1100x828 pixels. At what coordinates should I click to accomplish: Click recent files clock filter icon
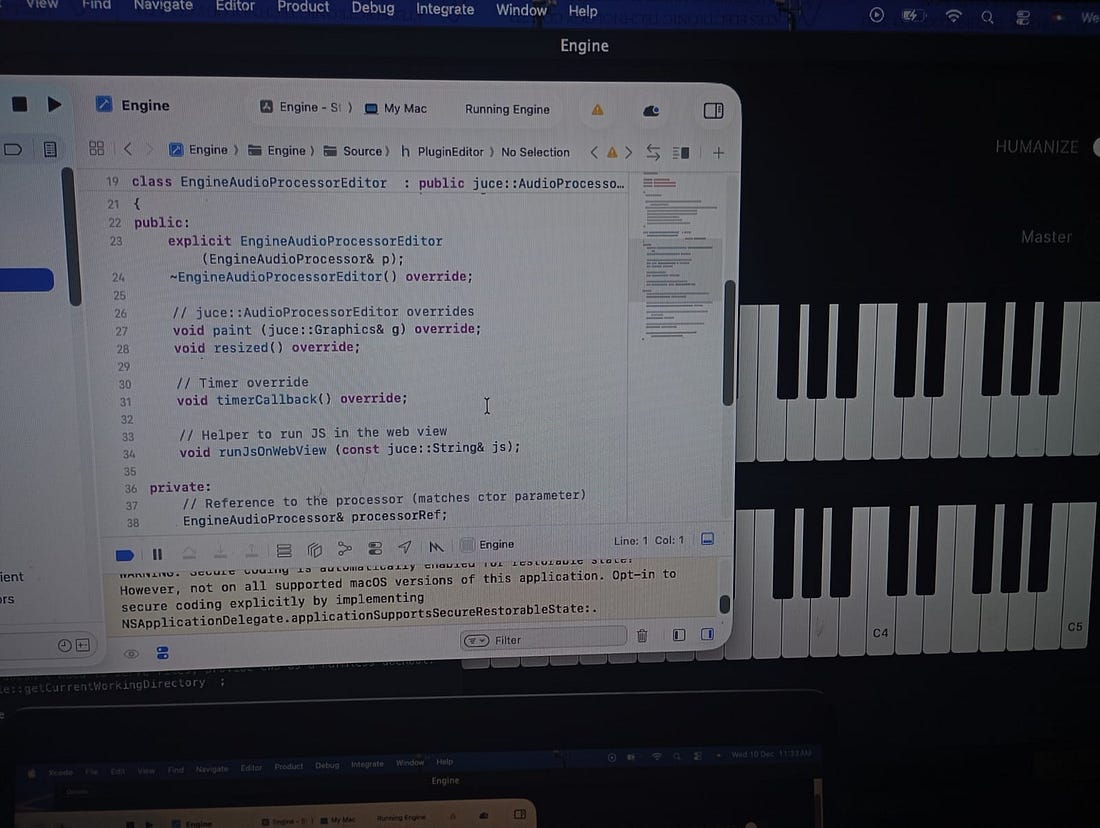tap(64, 645)
